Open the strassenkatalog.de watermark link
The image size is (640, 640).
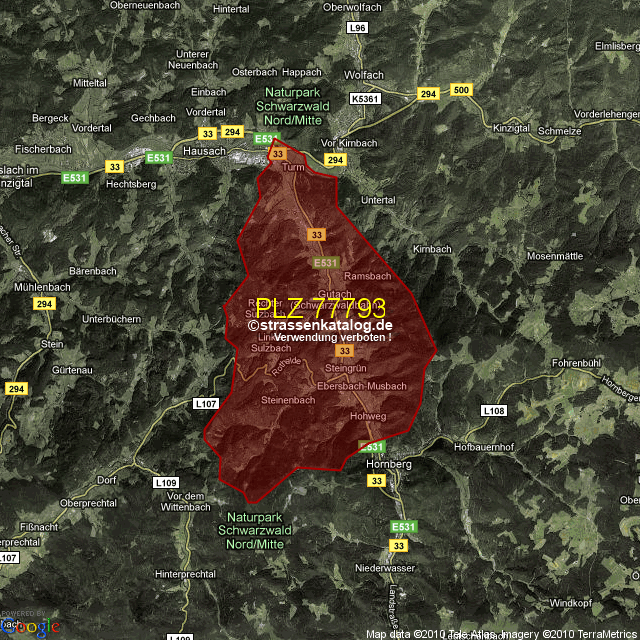tap(320, 325)
